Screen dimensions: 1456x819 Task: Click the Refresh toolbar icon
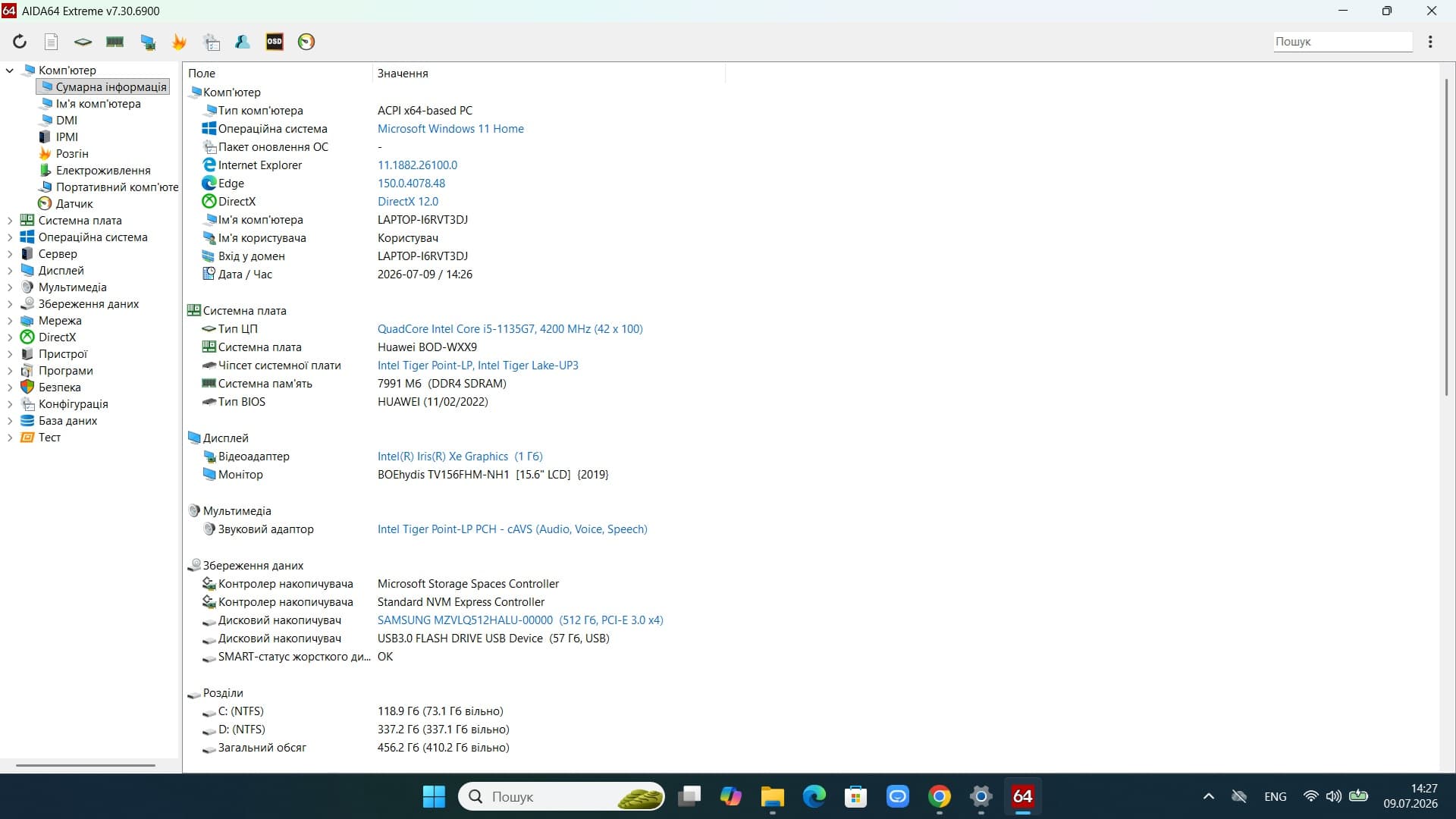pos(20,42)
